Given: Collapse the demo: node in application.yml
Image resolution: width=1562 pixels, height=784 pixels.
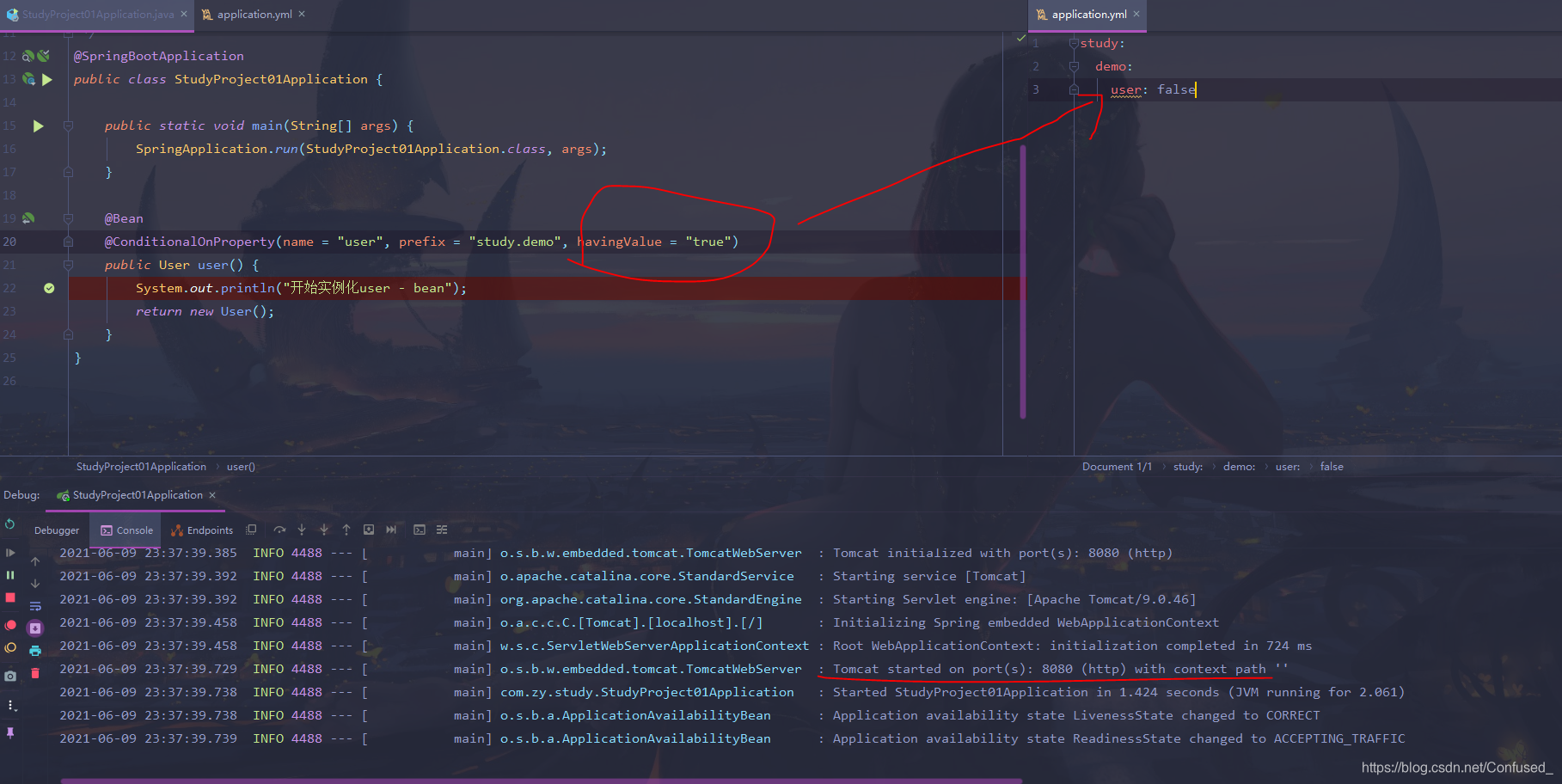Looking at the screenshot, I should point(1074,66).
